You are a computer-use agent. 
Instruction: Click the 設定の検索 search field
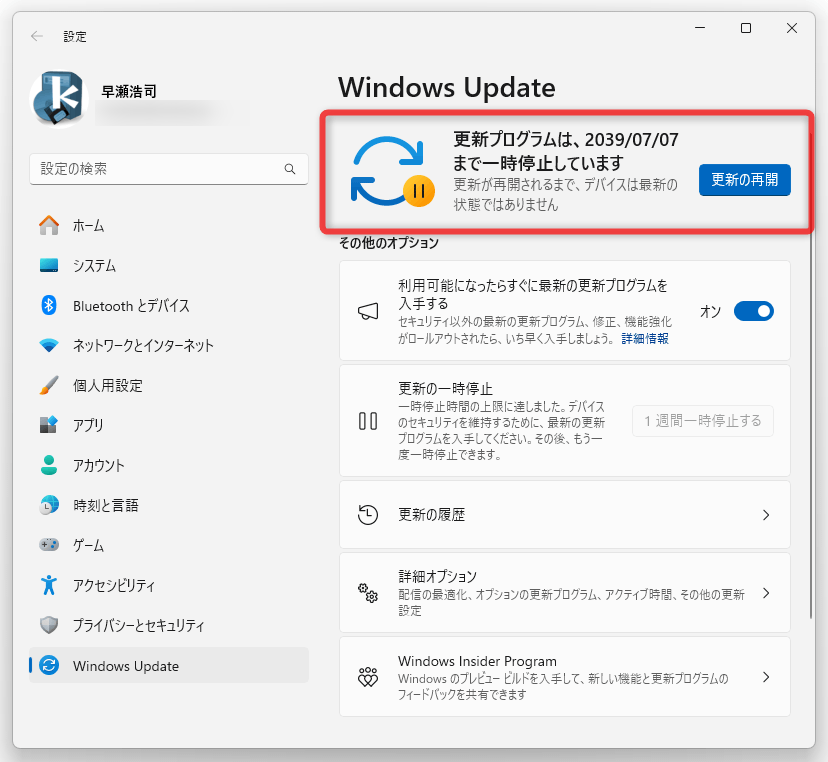[x=168, y=169]
